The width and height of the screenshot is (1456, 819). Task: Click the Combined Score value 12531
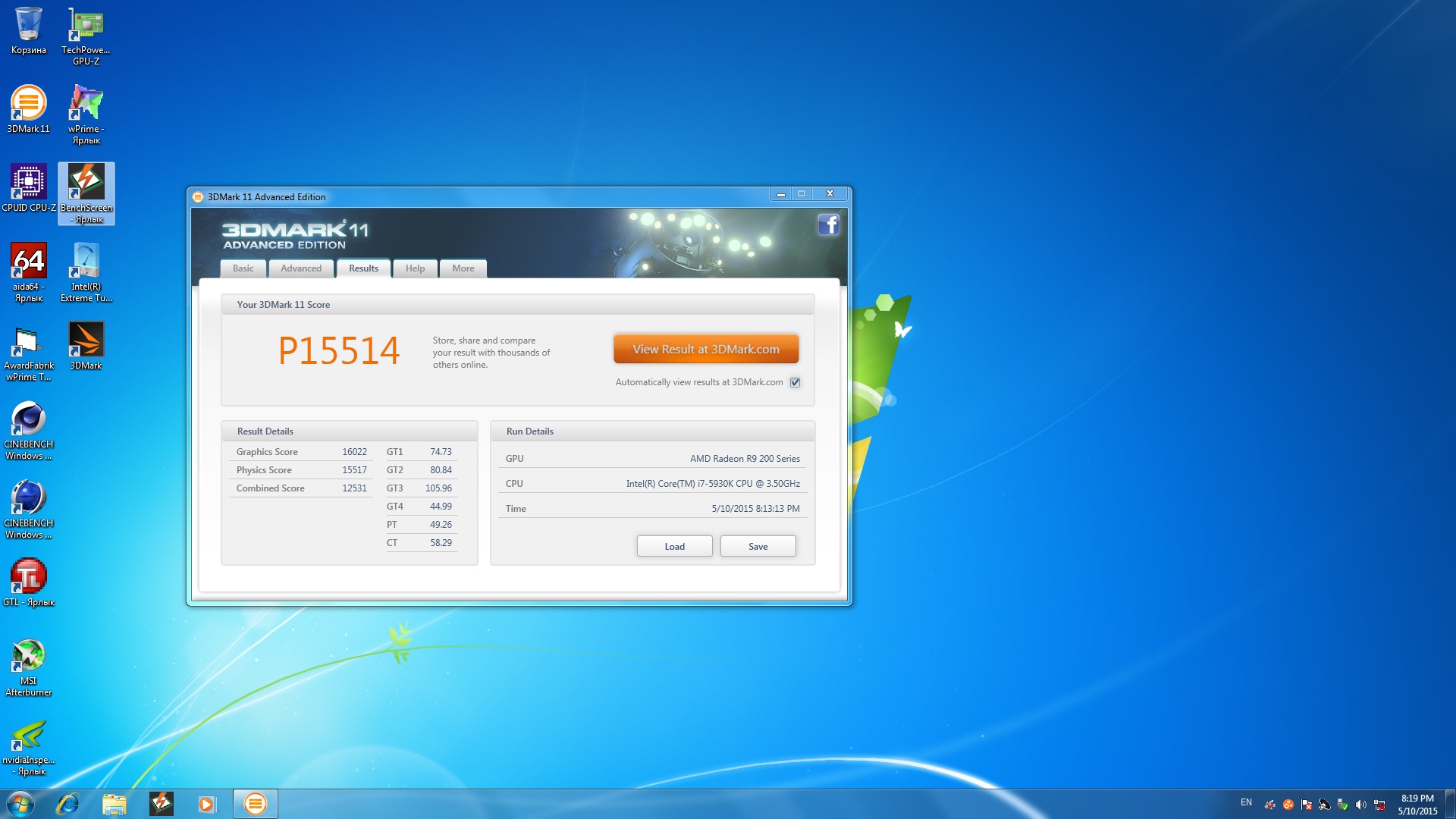354,488
